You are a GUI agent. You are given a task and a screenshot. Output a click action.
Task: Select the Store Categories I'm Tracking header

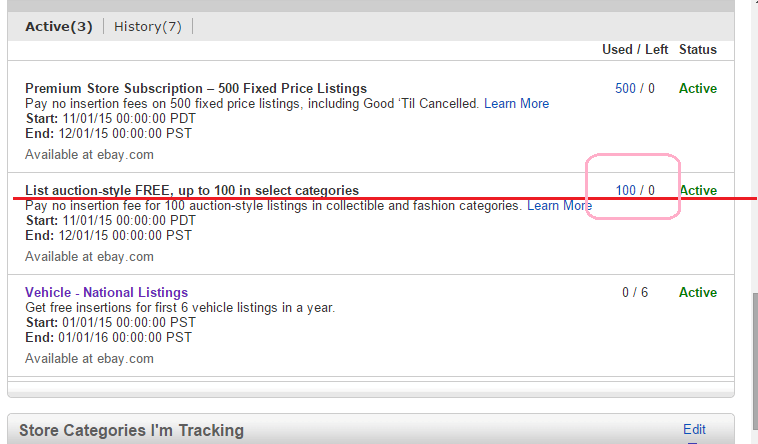point(131,431)
